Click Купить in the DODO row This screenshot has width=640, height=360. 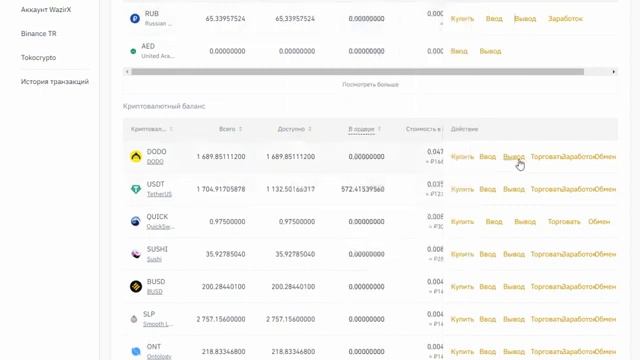click(x=462, y=157)
